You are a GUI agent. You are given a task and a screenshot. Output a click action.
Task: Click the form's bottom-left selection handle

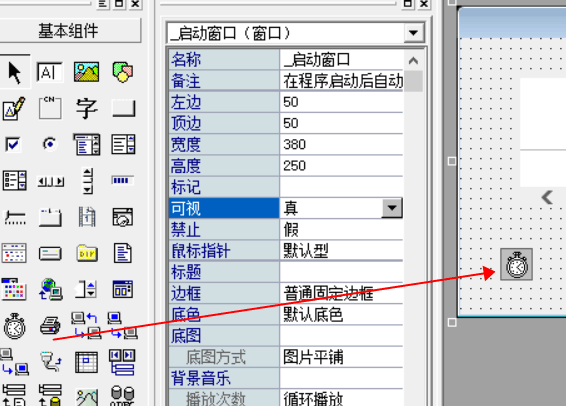pos(452,322)
